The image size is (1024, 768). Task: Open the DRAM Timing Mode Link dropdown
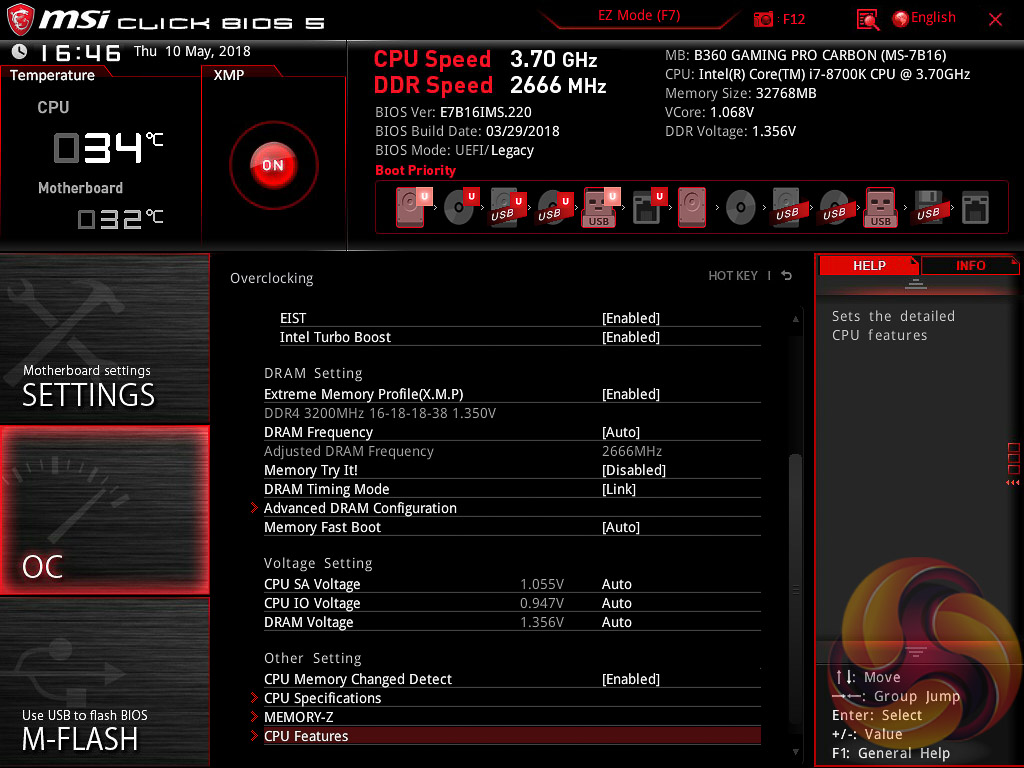(618, 489)
